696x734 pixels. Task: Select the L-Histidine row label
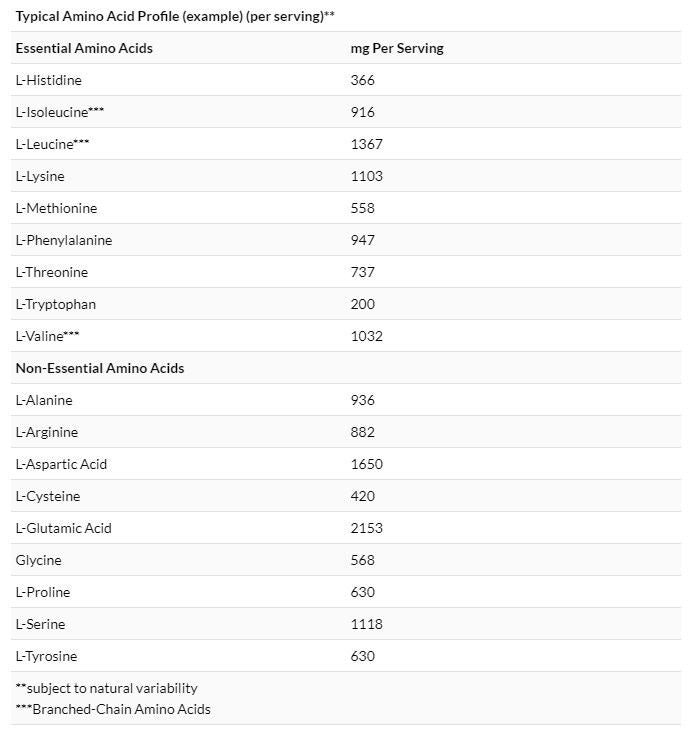[x=48, y=80]
